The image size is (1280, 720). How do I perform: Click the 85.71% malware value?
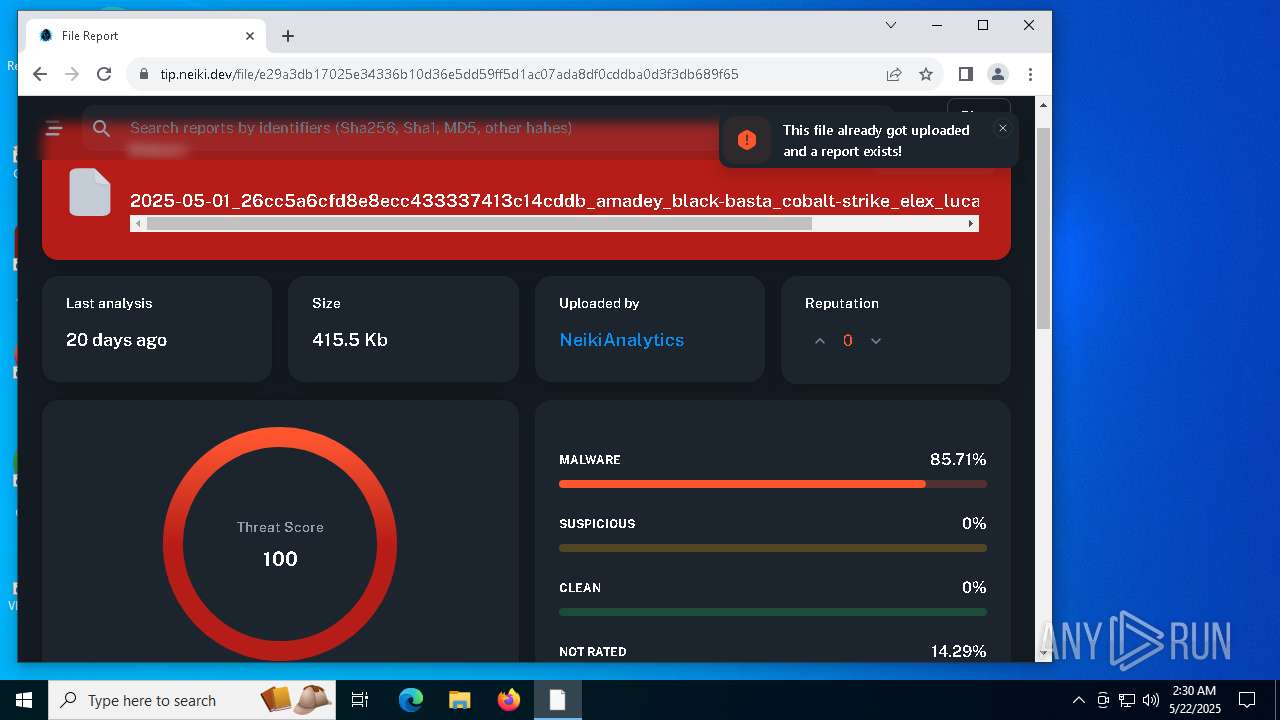coord(958,459)
